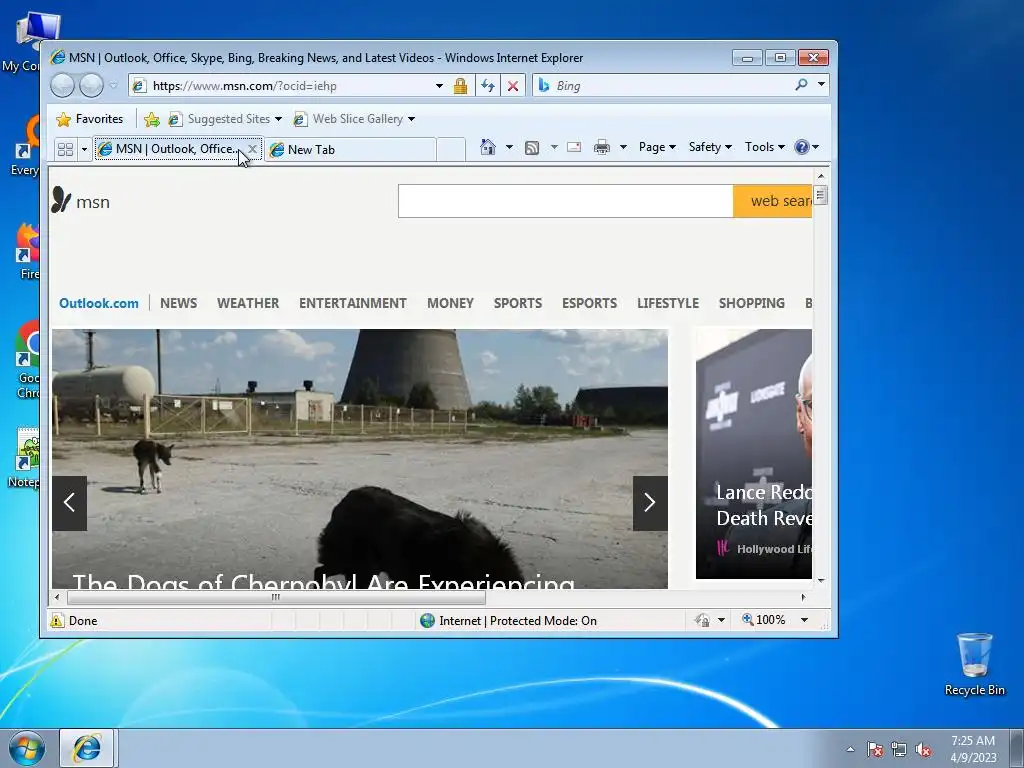This screenshot has height=768, width=1024.
Task: Open the WEATHER section
Action: tap(248, 303)
